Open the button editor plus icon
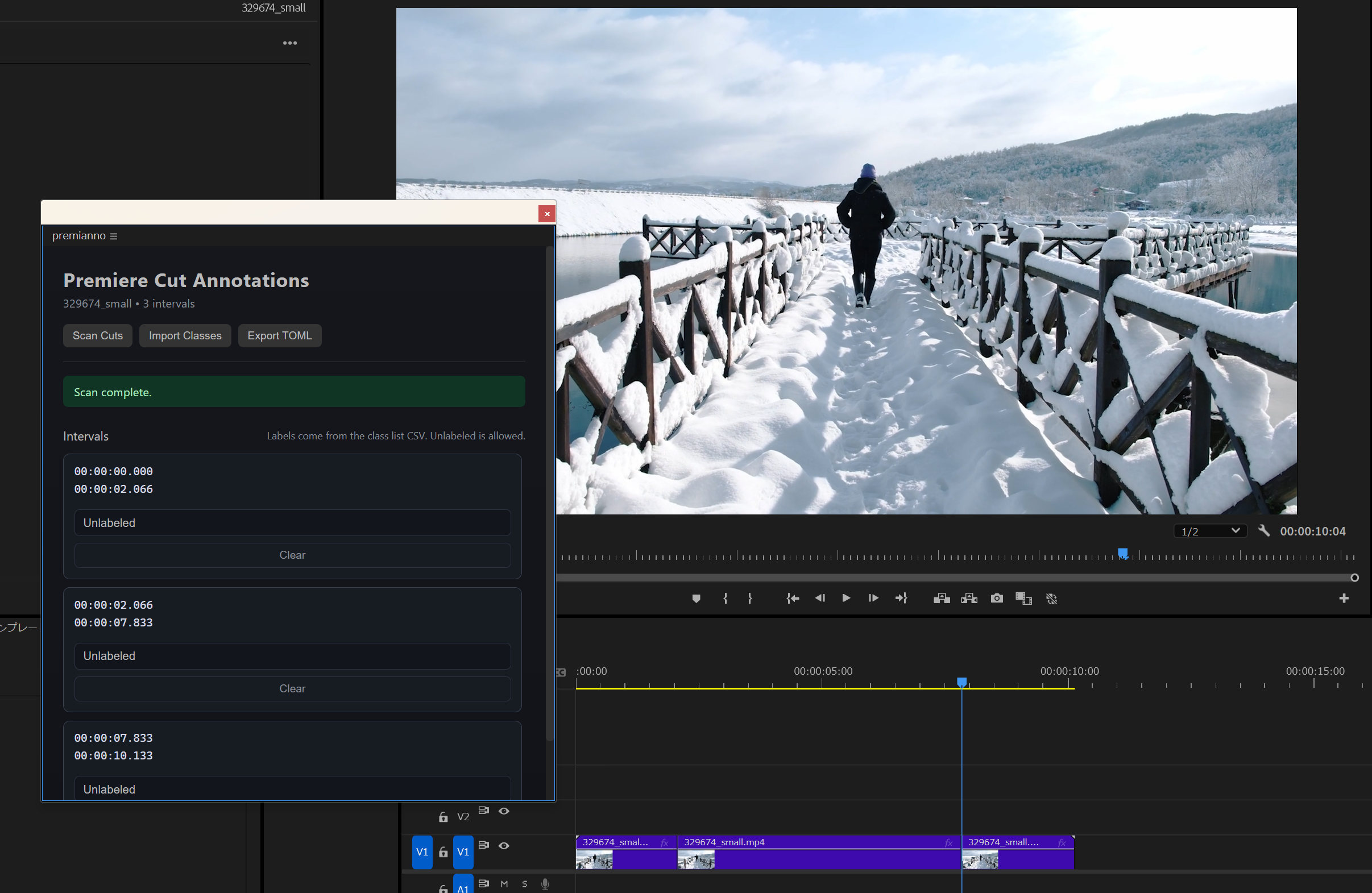 [1344, 599]
